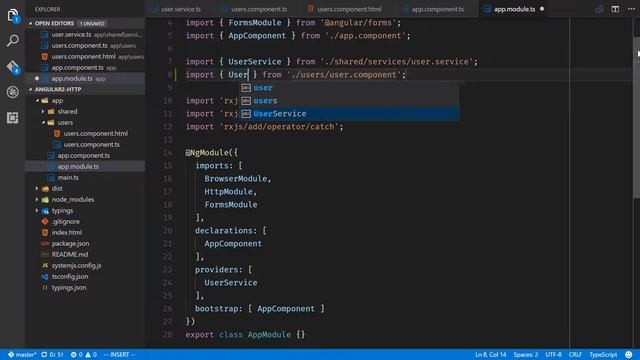640x360 pixels.
Task: Choose the 'users' autocomplete suggestion
Action: (x=349, y=101)
